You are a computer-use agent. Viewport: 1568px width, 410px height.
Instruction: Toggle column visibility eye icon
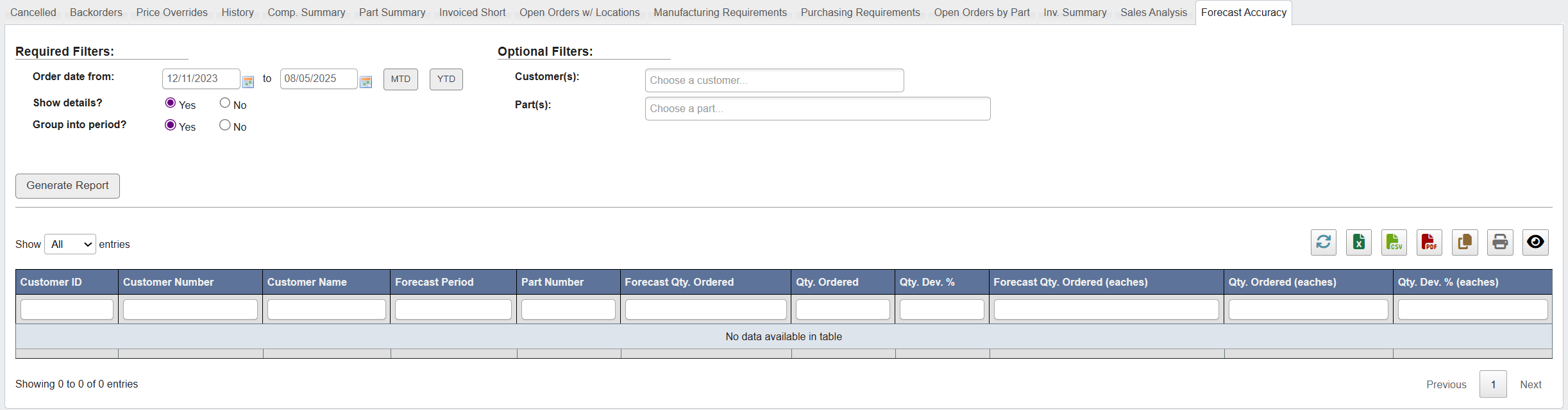[1535, 242]
